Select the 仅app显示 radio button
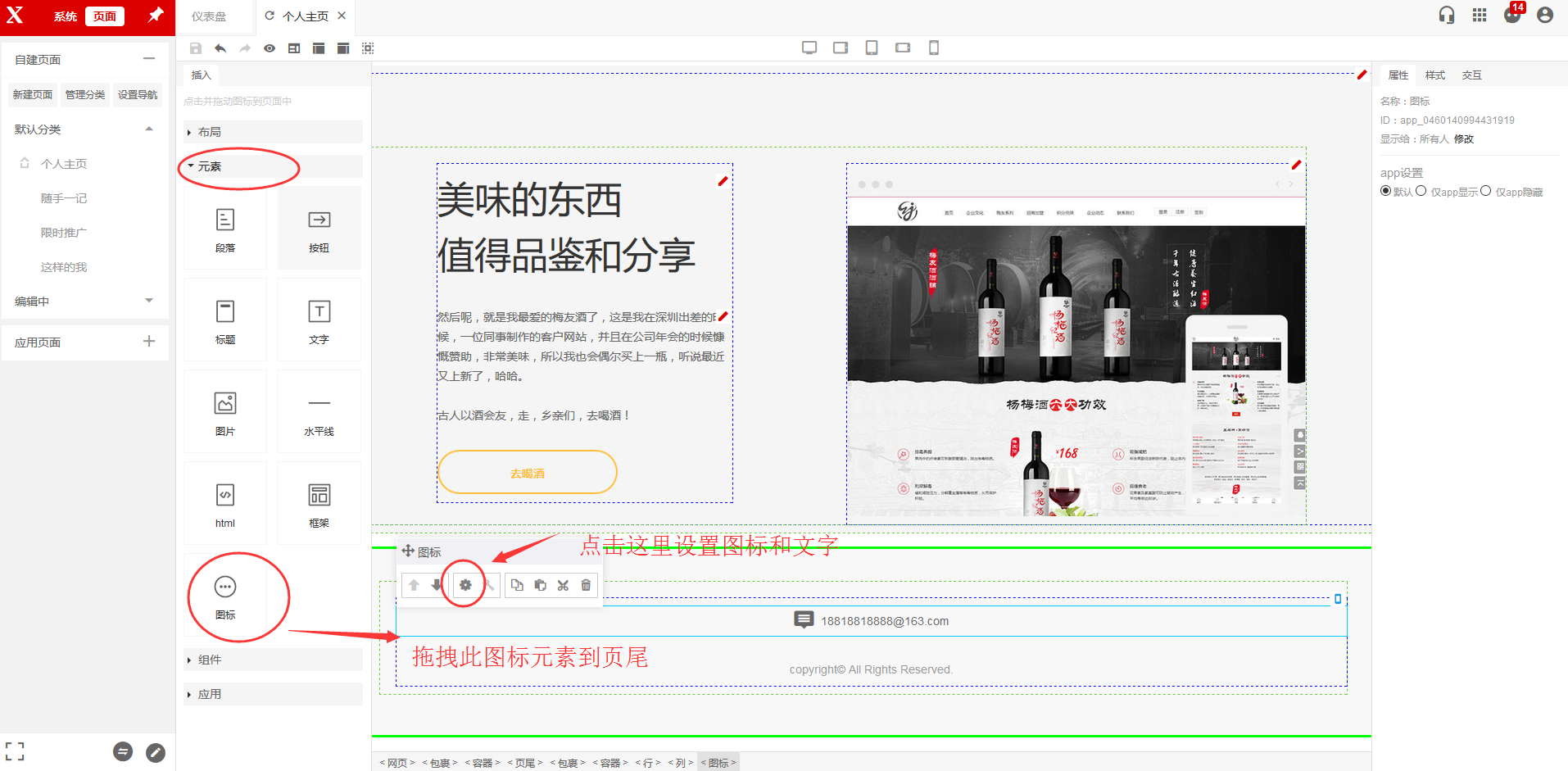This screenshot has height=771, width=1568. pyautogui.click(x=1421, y=191)
